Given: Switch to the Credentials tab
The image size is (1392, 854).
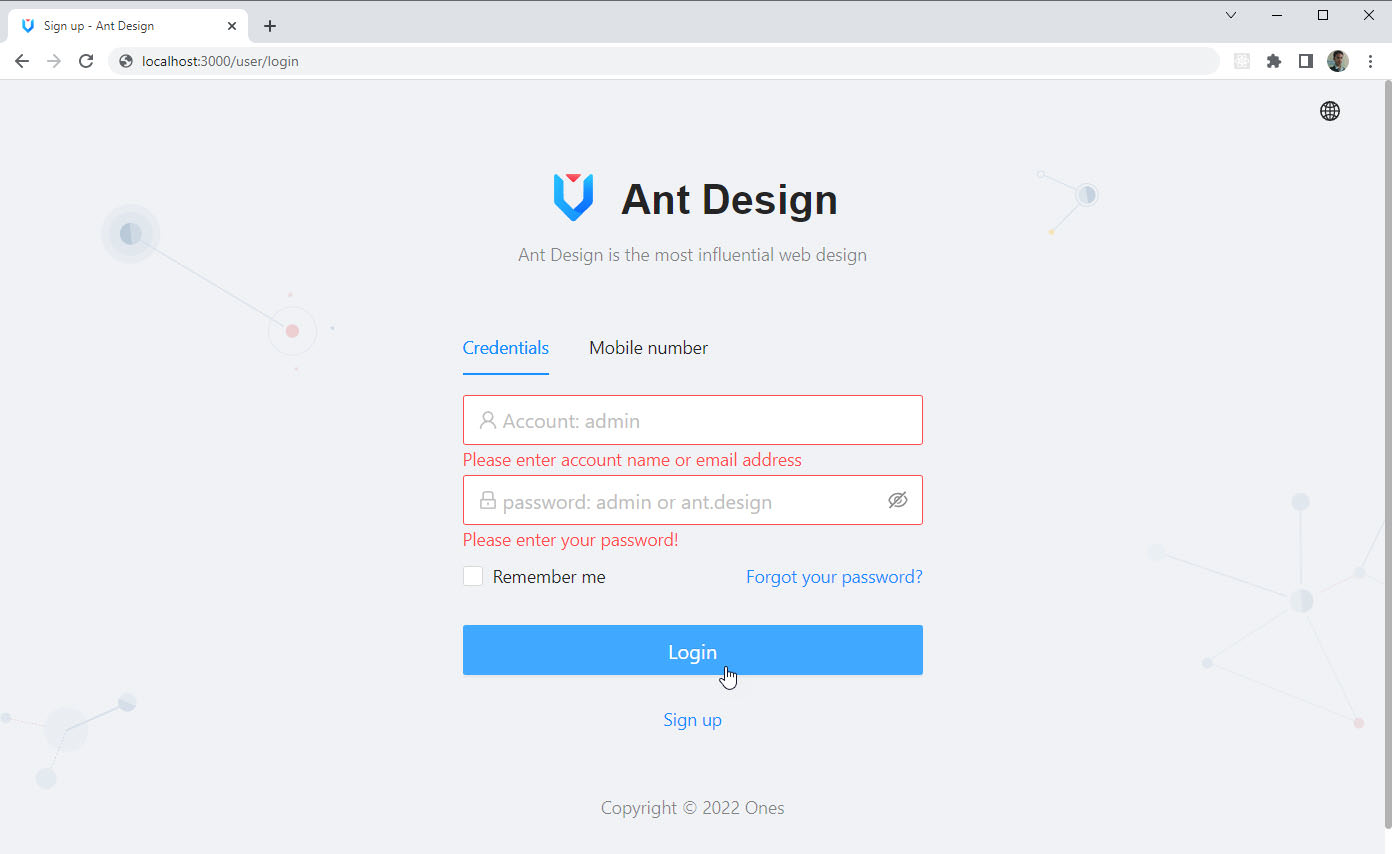Looking at the screenshot, I should (x=505, y=348).
